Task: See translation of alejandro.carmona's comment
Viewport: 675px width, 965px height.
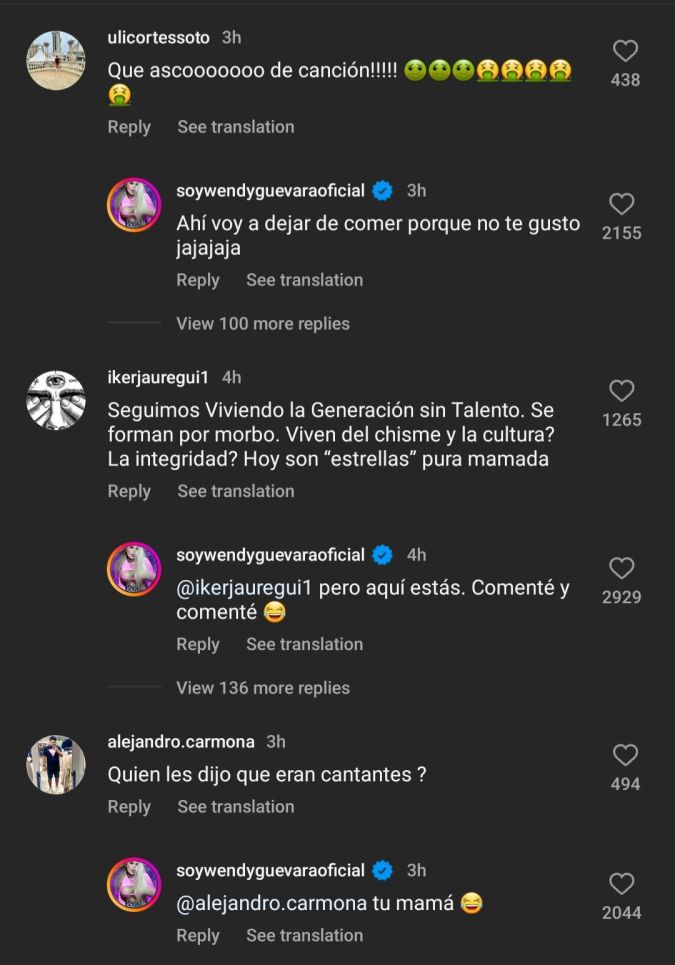Action: click(x=236, y=807)
